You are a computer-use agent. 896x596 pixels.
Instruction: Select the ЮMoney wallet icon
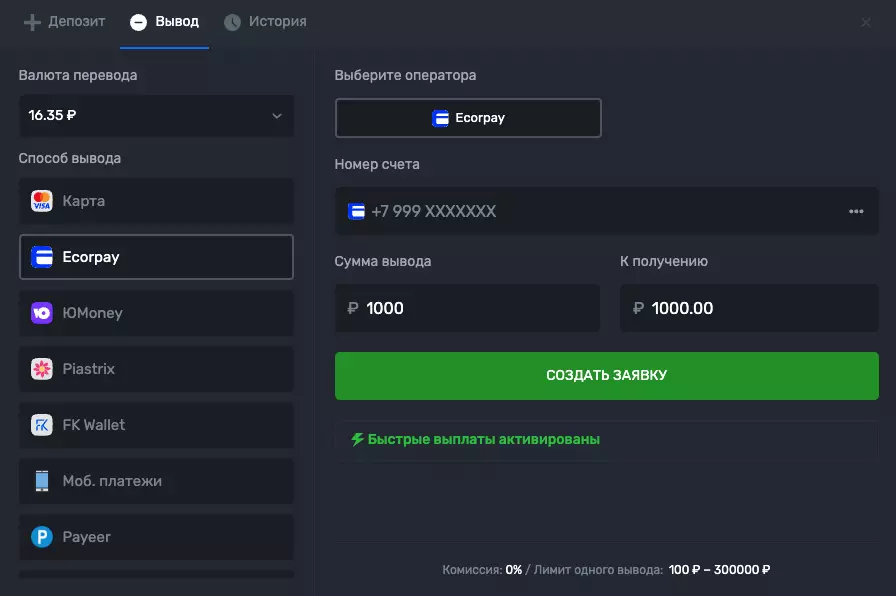(40, 313)
